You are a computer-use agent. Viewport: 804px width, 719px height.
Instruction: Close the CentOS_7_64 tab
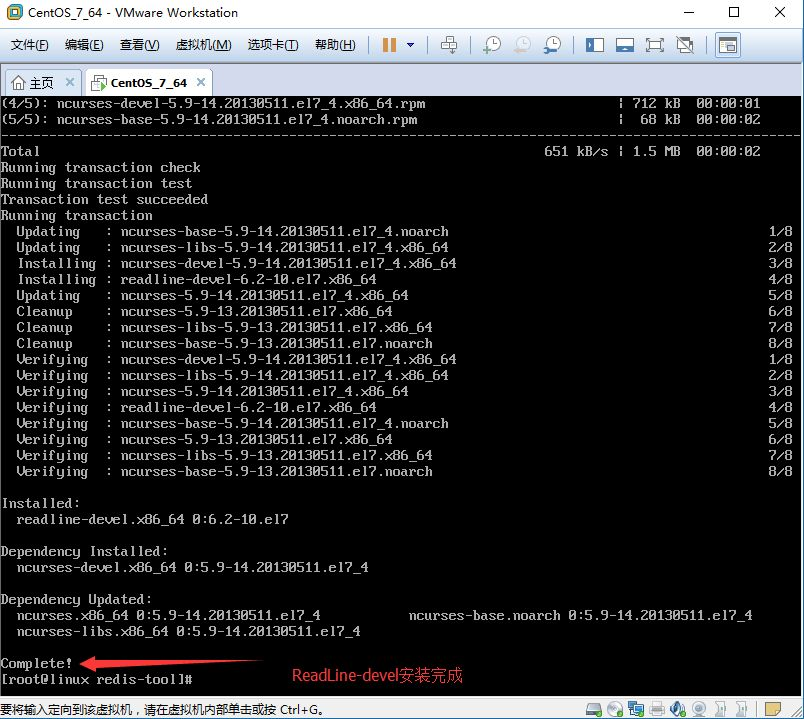tap(201, 82)
